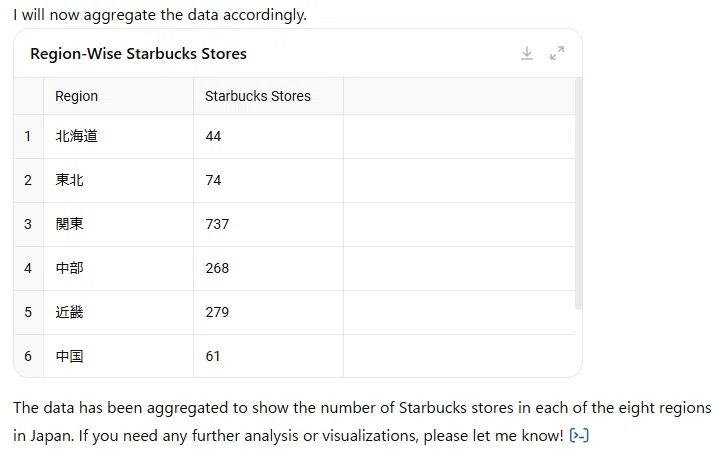Click the store count 74 cell
The width and height of the screenshot is (721, 451).
(x=269, y=180)
